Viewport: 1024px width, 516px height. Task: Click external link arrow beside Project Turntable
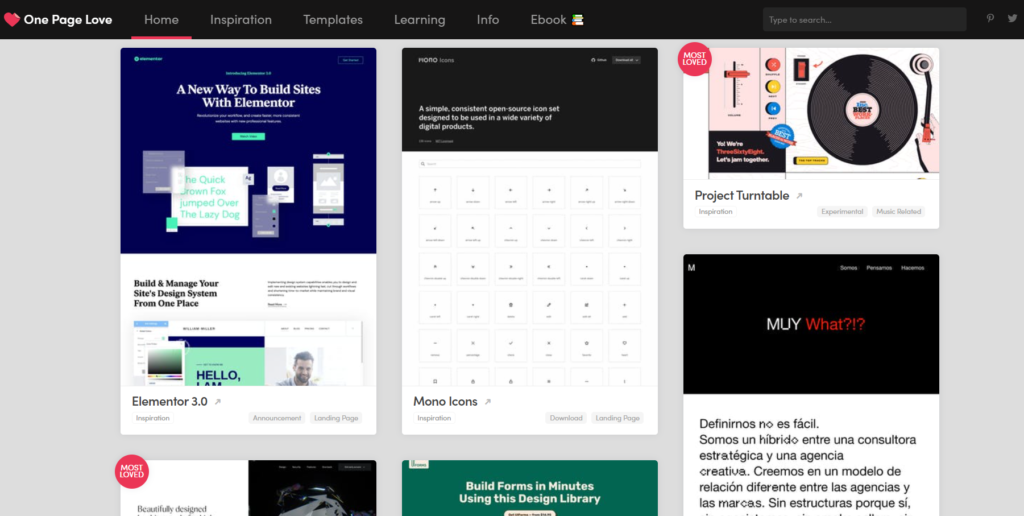tap(799, 196)
